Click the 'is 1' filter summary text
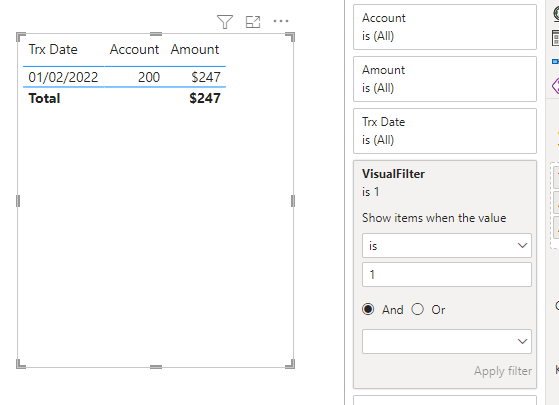Viewport: 559px width, 405px height. (x=370, y=192)
